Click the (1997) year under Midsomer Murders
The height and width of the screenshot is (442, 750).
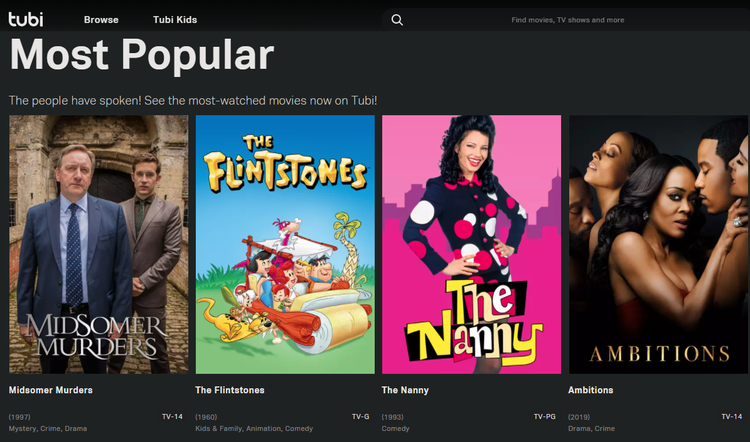(20, 417)
